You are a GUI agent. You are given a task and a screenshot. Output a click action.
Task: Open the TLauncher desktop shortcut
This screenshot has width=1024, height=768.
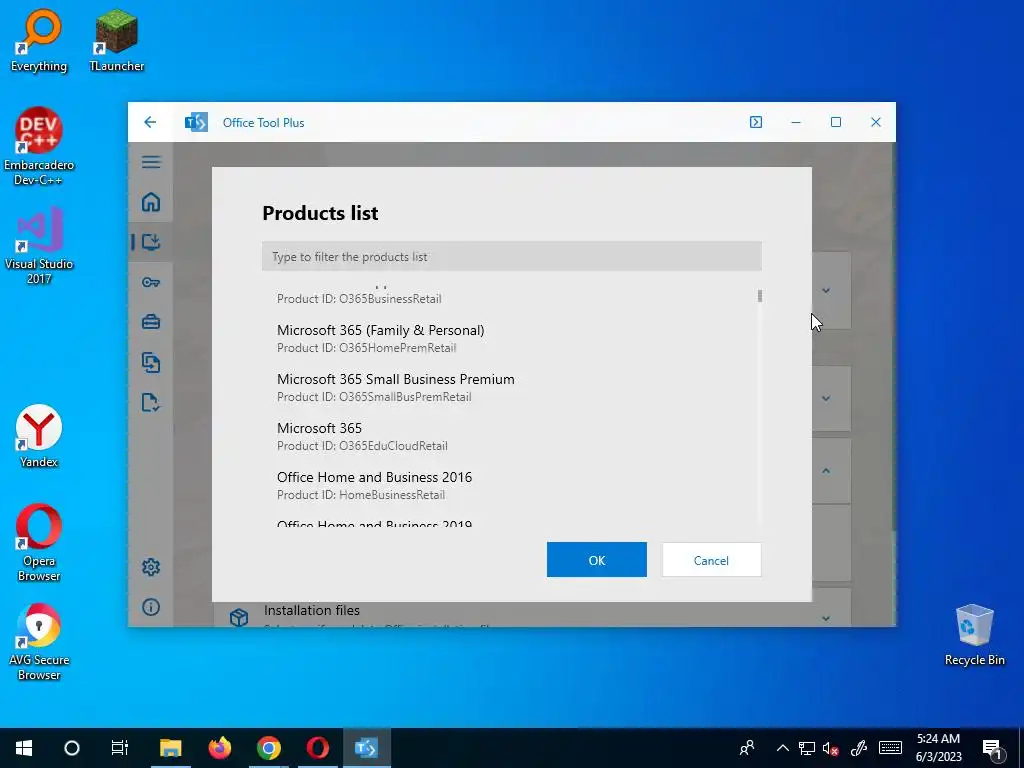116,41
